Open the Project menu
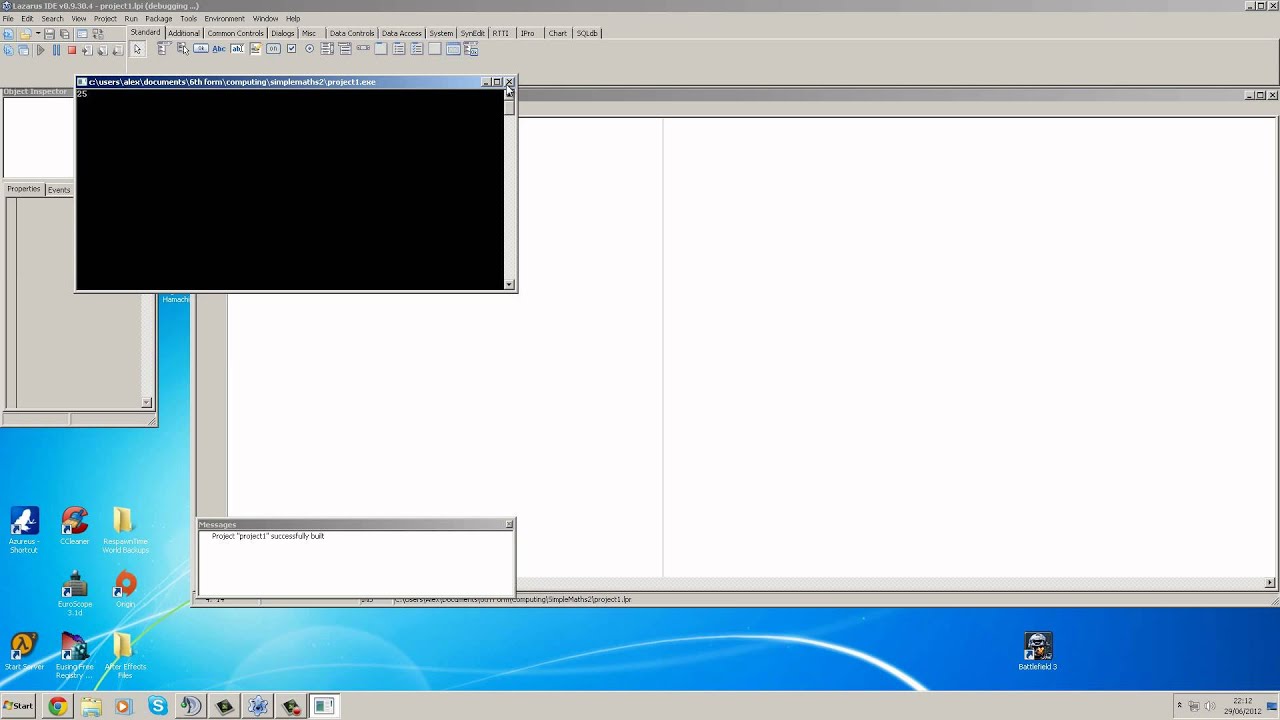Image resolution: width=1280 pixels, height=720 pixels. [x=105, y=19]
